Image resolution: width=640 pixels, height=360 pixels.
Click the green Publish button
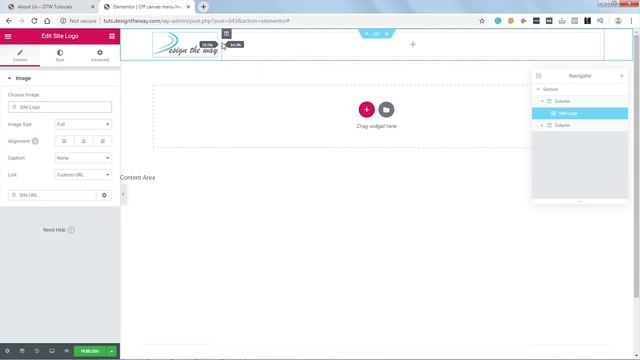pos(90,351)
